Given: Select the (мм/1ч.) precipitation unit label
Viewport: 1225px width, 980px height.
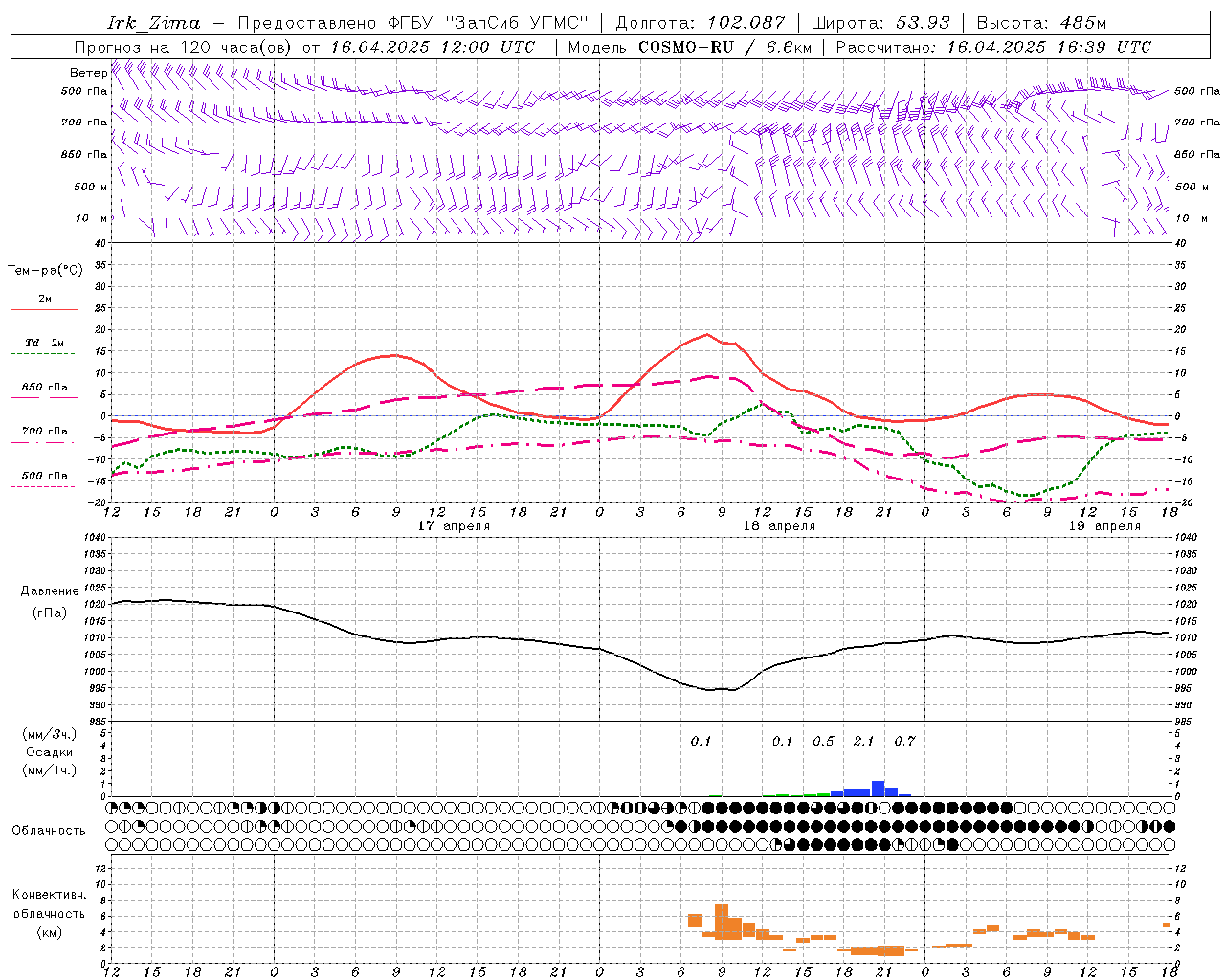Looking at the screenshot, I should click(49, 770).
